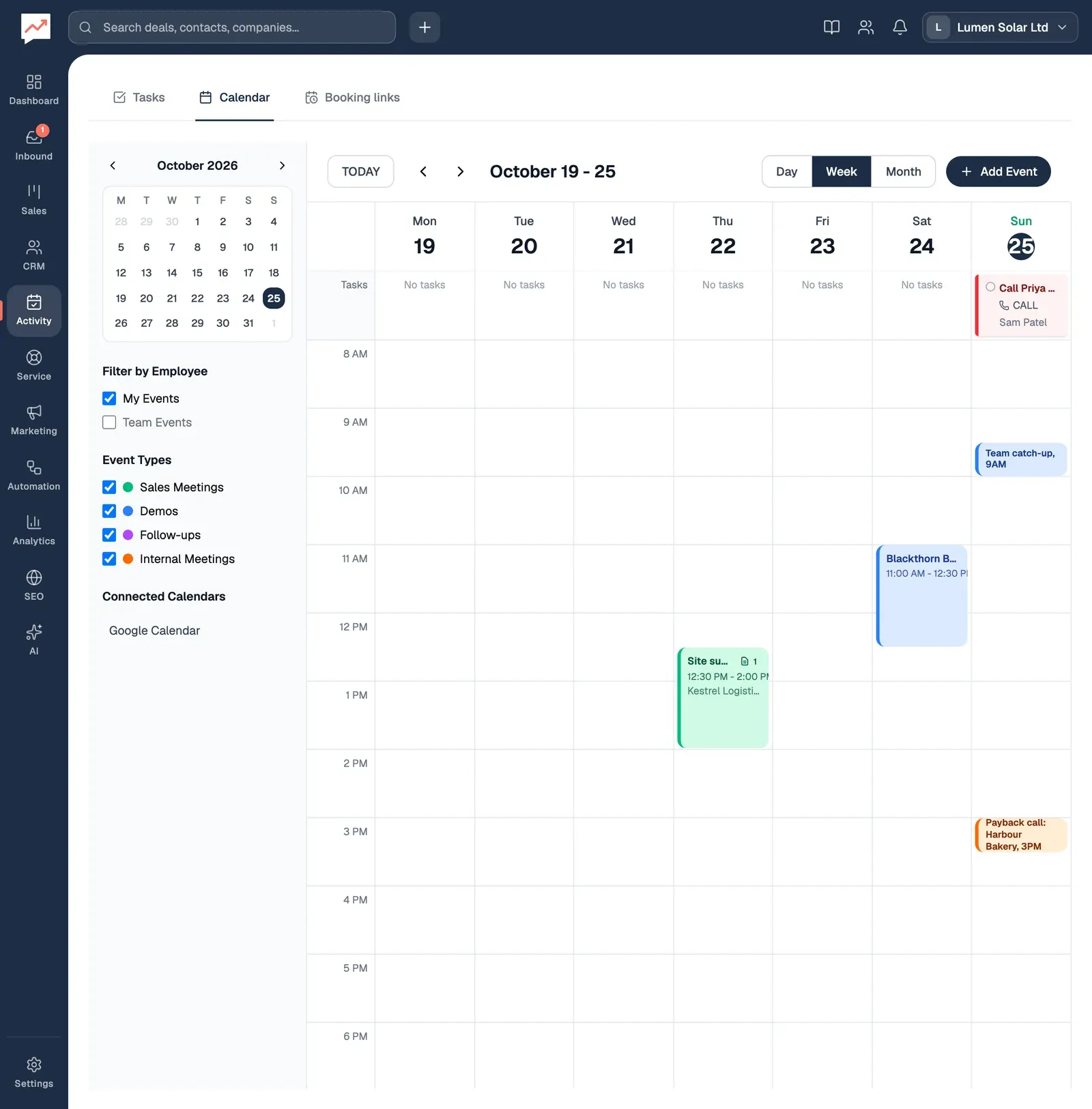Open the team users icon in header

click(x=865, y=27)
